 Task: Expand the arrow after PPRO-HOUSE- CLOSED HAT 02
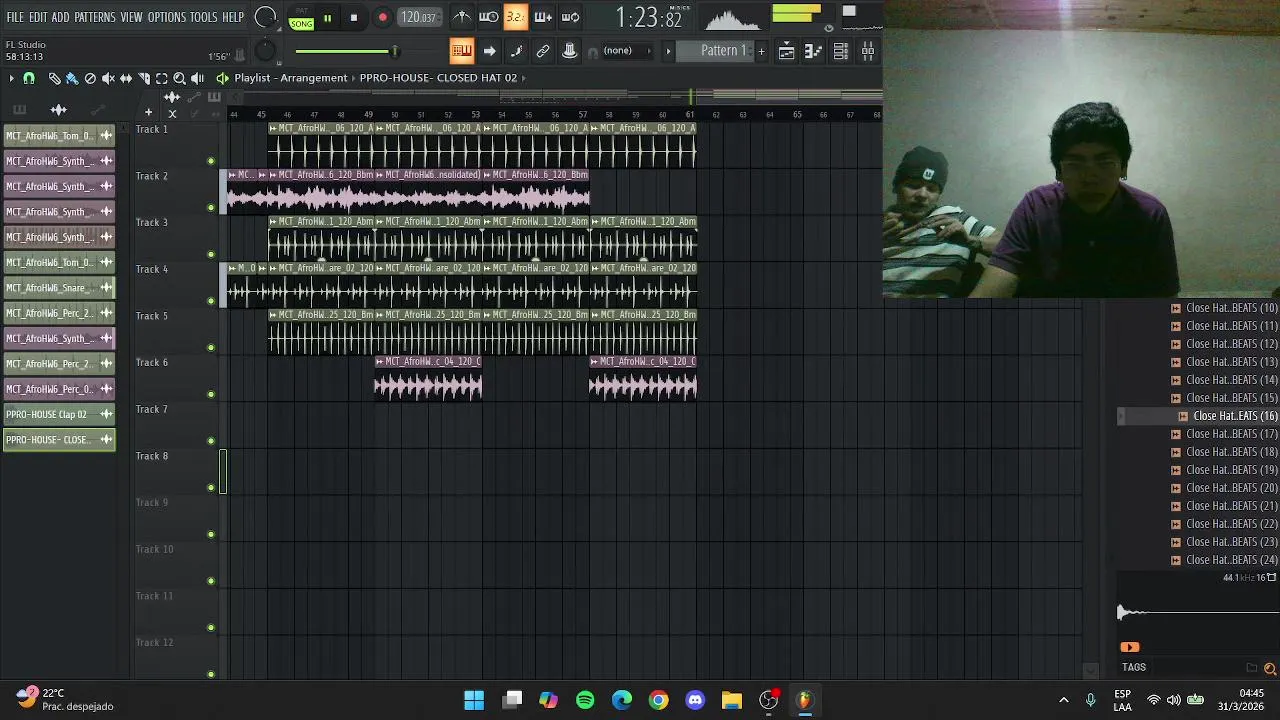[525, 78]
